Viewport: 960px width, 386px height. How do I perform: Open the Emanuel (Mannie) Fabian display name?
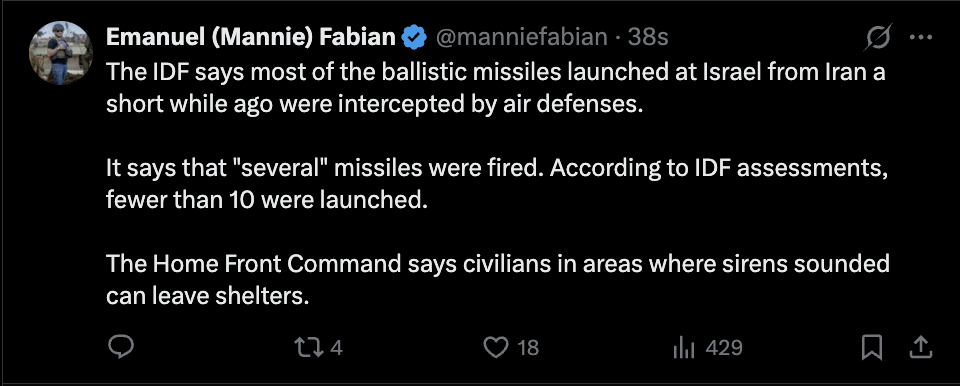tap(251, 38)
